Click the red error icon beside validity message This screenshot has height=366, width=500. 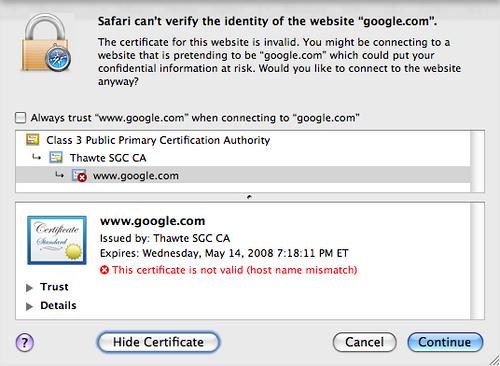pyautogui.click(x=104, y=270)
